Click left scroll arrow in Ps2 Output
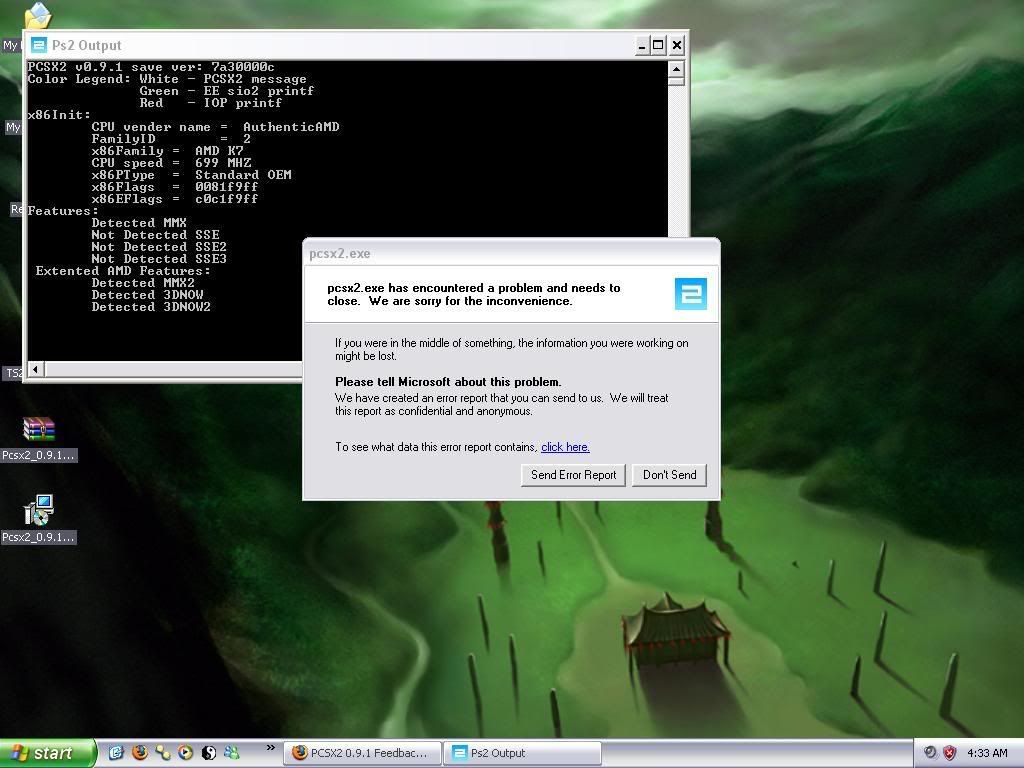Viewport: 1024px width, 768px height. click(x=35, y=370)
